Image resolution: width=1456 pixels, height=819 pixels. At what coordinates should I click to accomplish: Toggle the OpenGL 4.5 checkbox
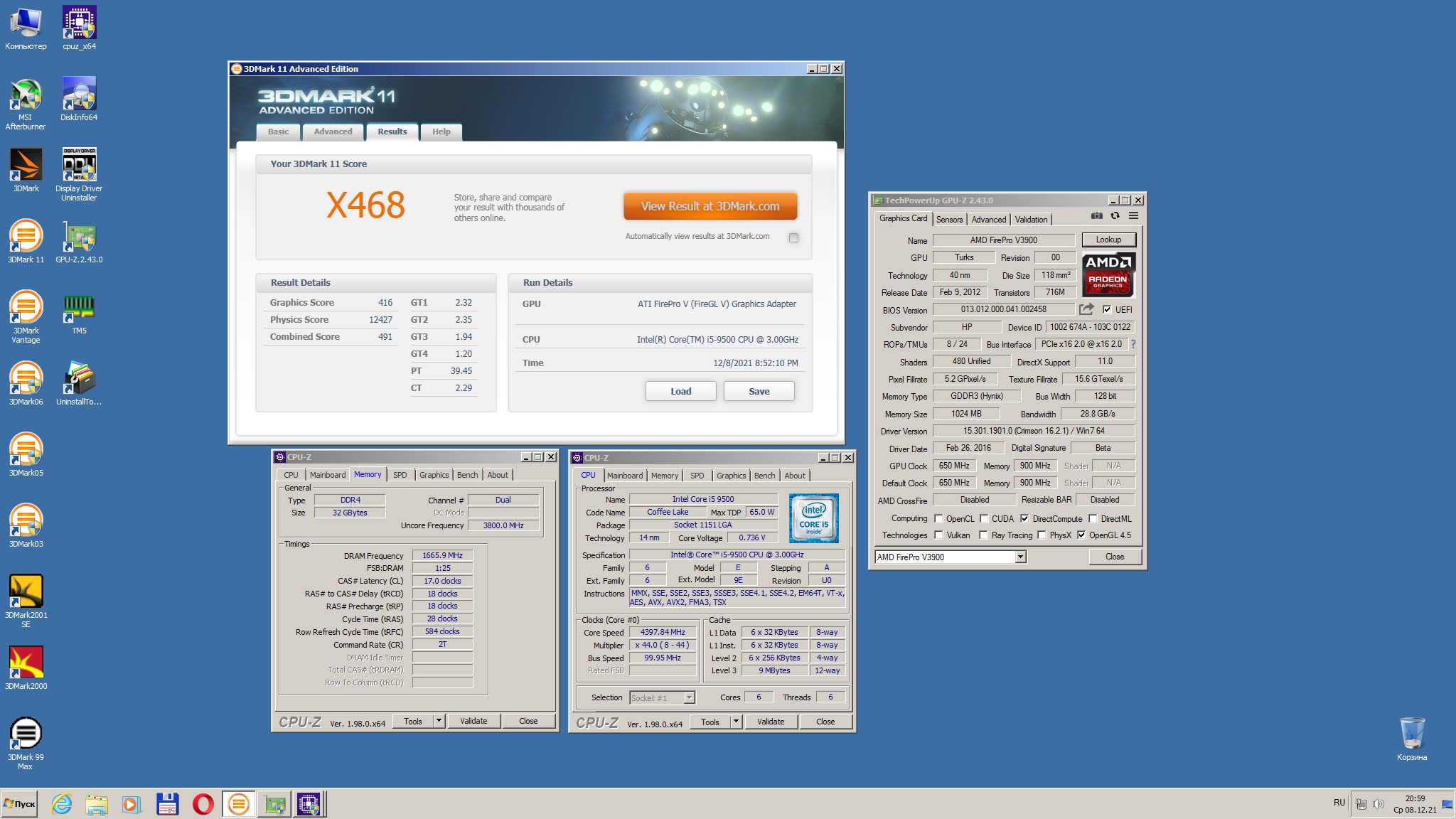coord(1081,535)
